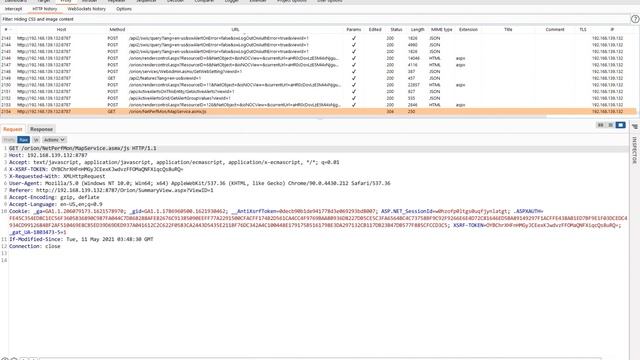Screen dimensions: 640x360
Task: Select the GetAlertGroupValues request URL row
Action: tap(318, 98)
